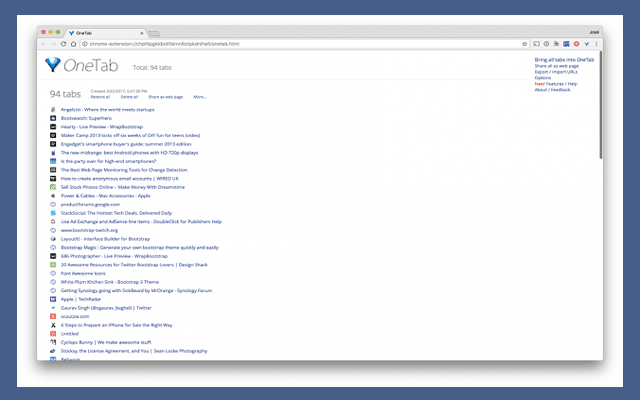Viewport: 640px width, 400px height.
Task: Click the Cast extension icon
Action: pos(536,44)
